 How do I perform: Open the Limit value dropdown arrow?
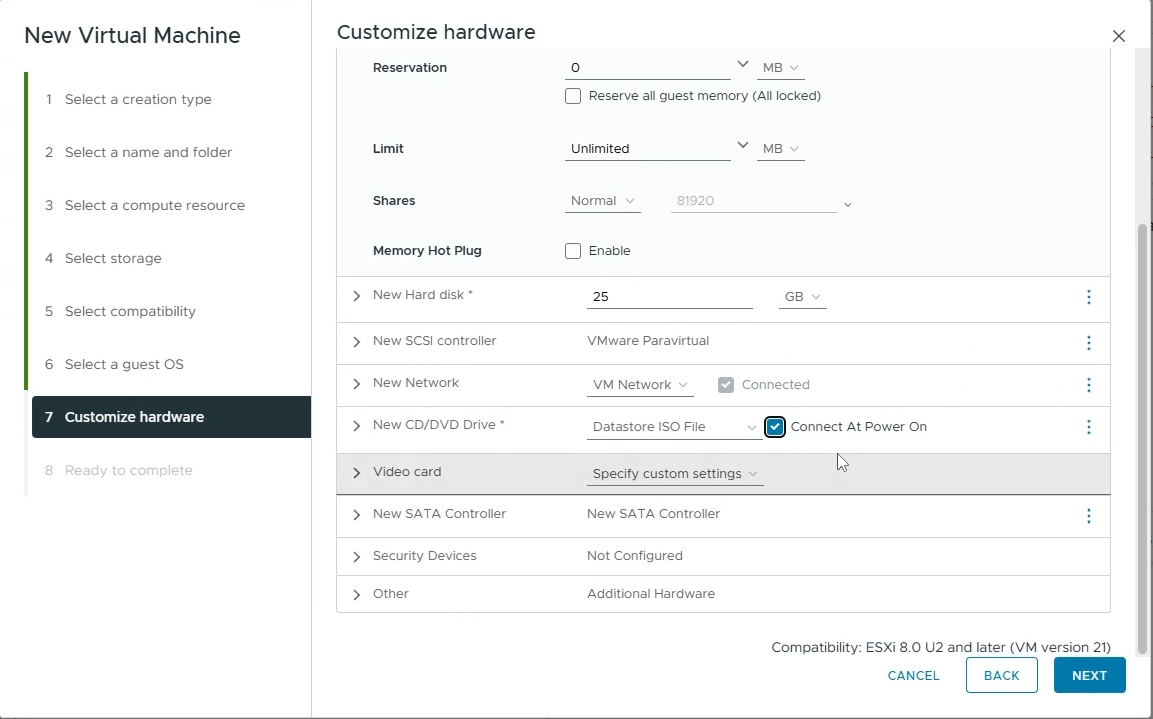[x=742, y=146]
